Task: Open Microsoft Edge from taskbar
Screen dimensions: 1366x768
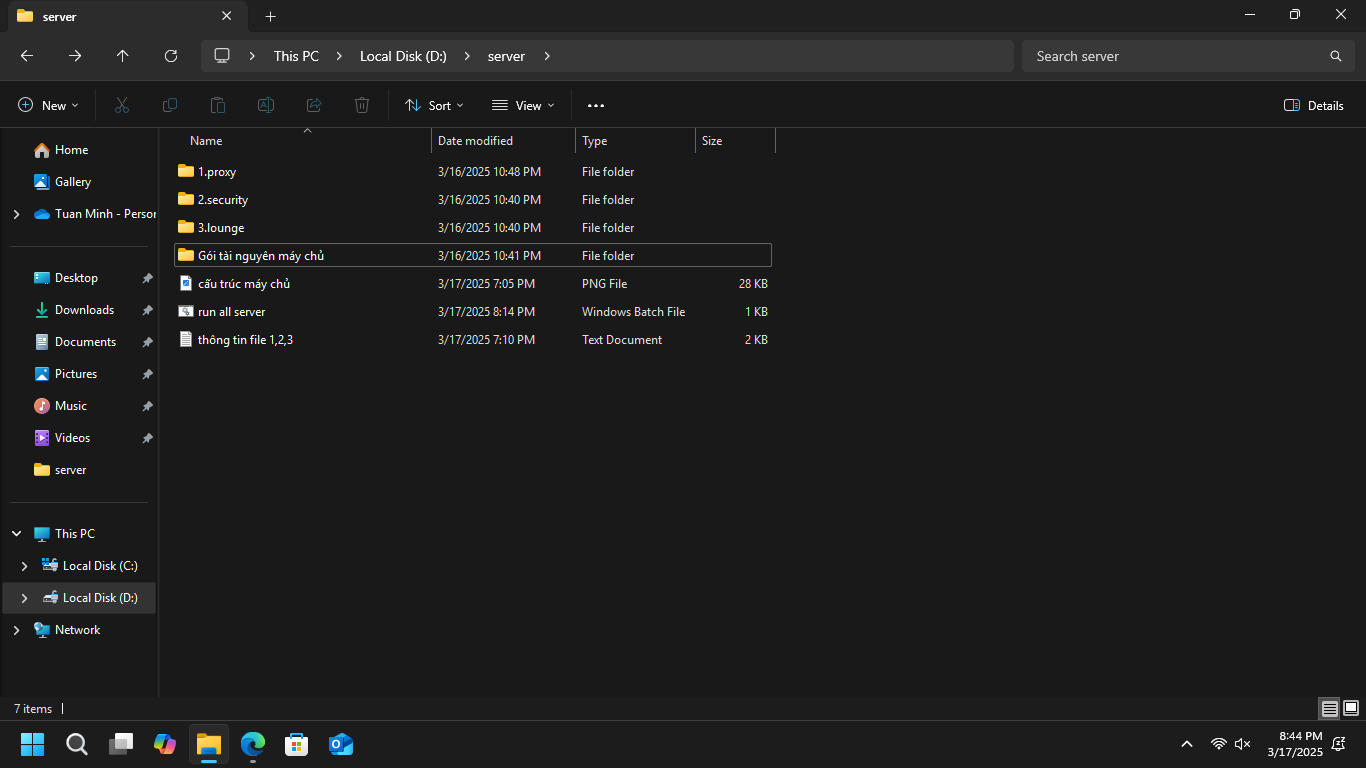Action: pos(253,744)
